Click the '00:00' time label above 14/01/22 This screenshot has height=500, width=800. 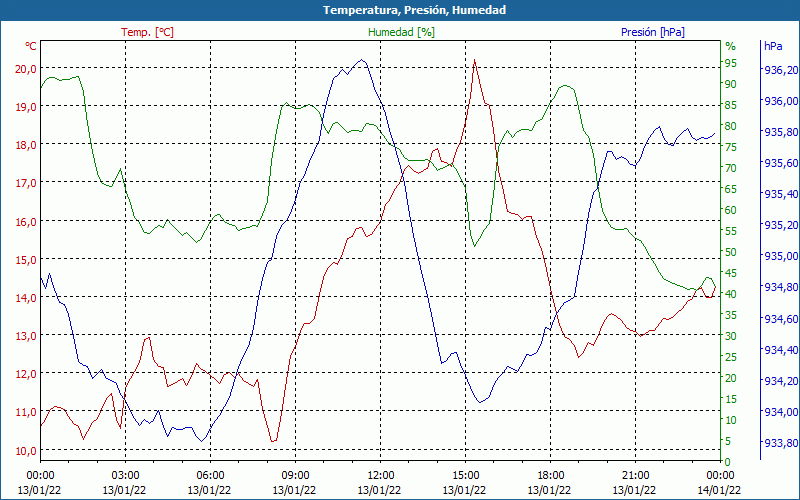(720, 475)
